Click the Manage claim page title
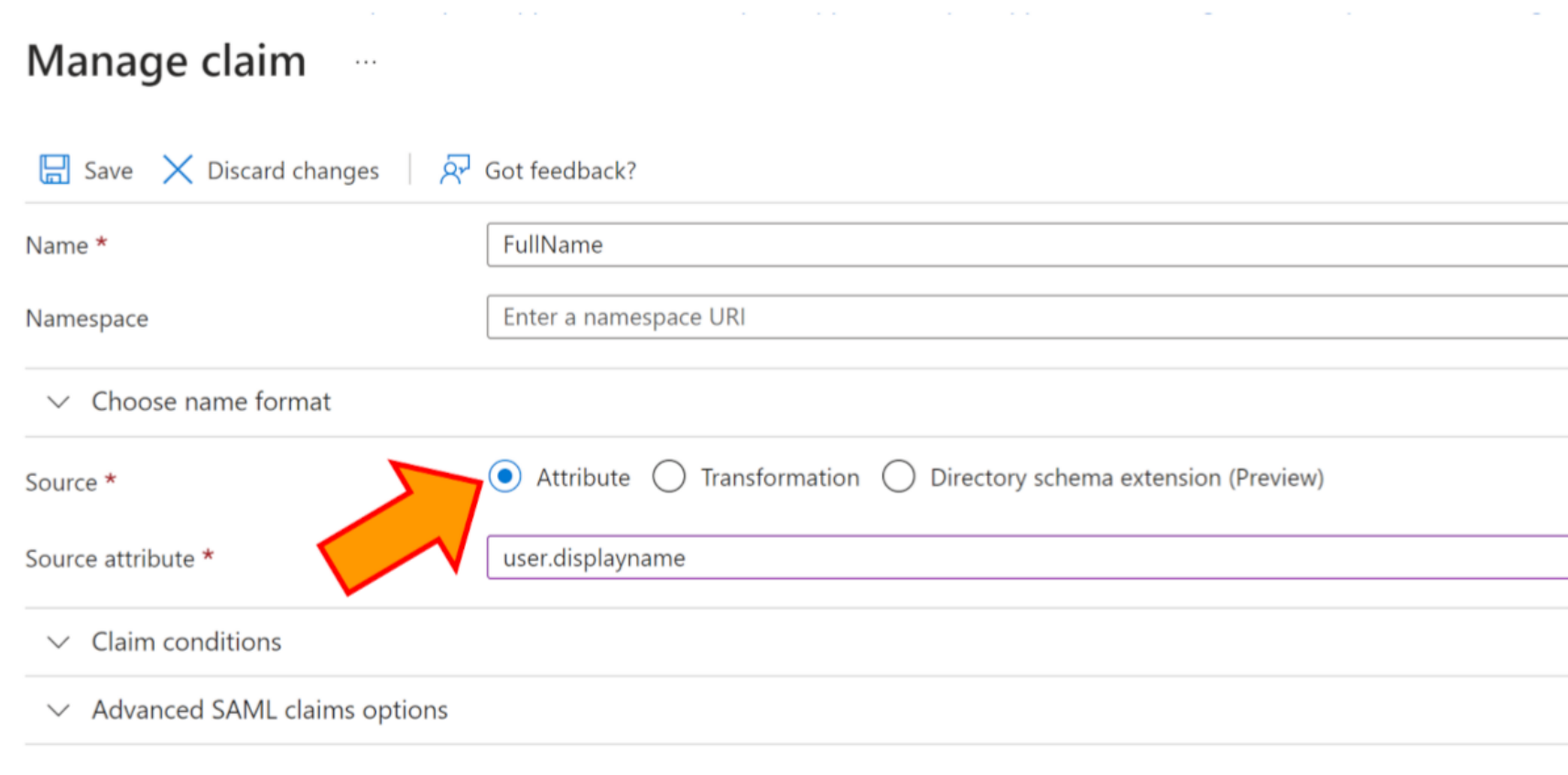 tap(167, 61)
